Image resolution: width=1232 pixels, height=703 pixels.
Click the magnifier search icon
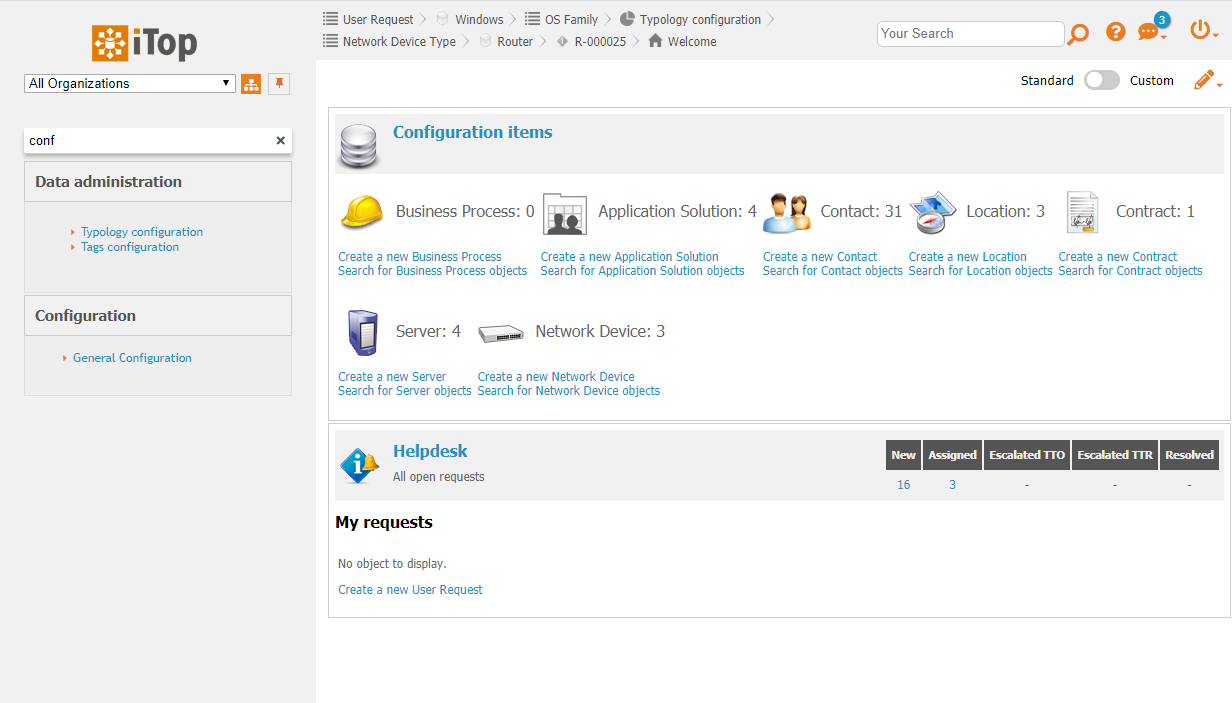pyautogui.click(x=1078, y=34)
